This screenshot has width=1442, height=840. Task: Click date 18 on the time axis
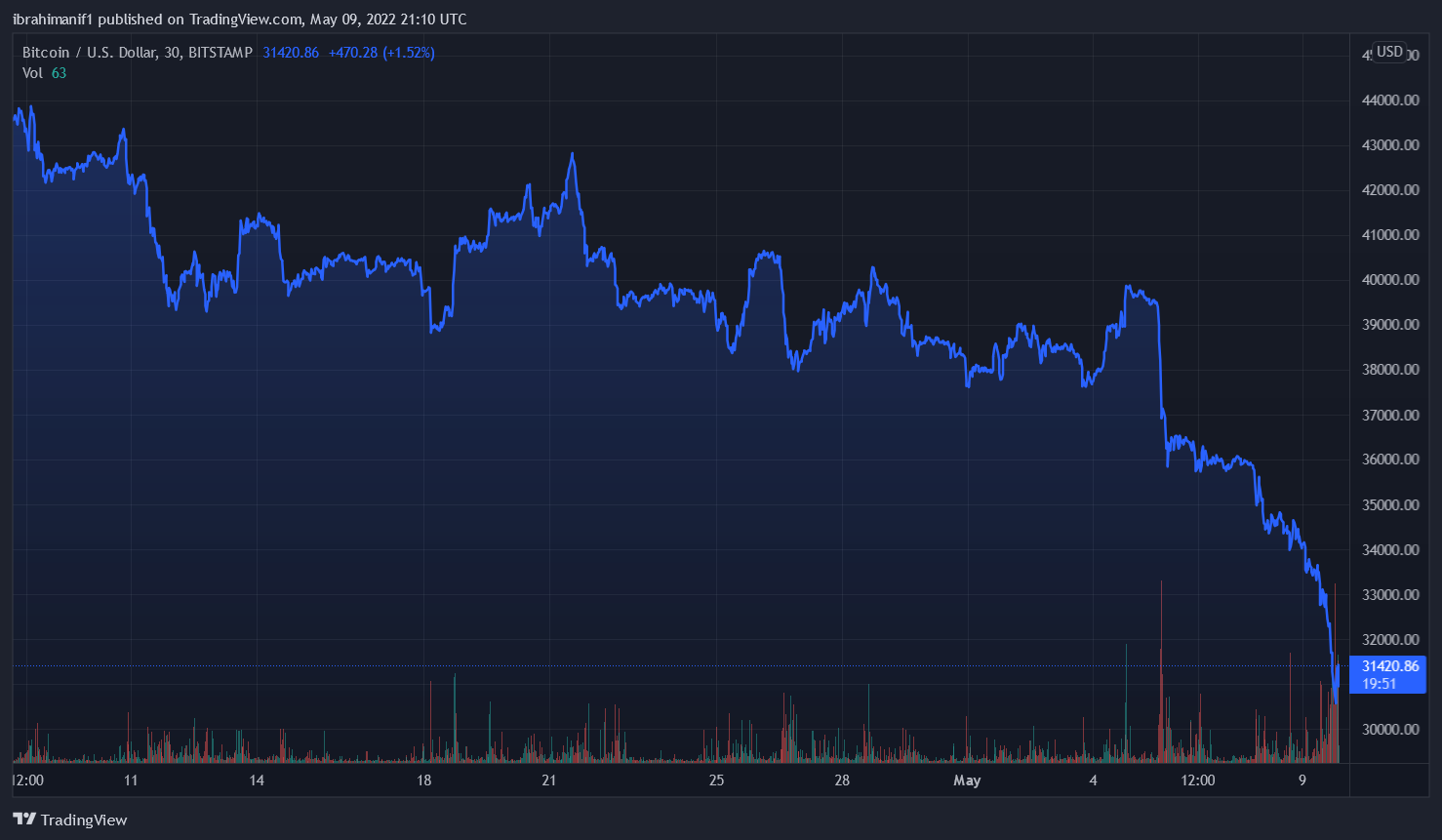point(423,780)
